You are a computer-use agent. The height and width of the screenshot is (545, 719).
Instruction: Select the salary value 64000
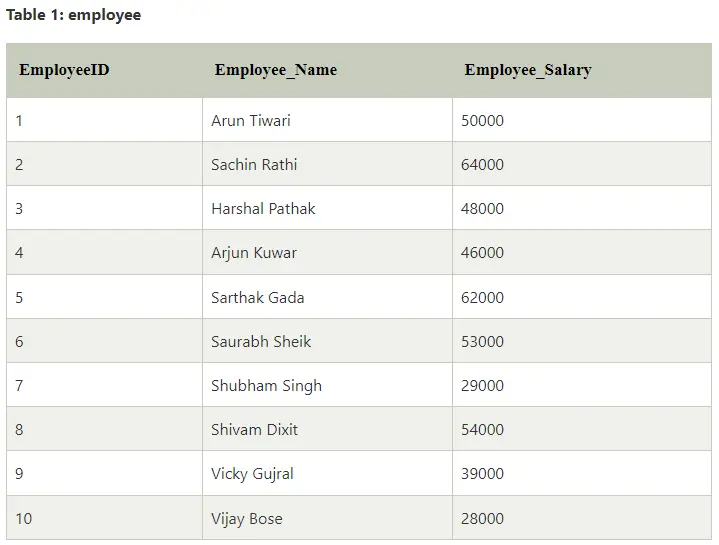pos(482,165)
